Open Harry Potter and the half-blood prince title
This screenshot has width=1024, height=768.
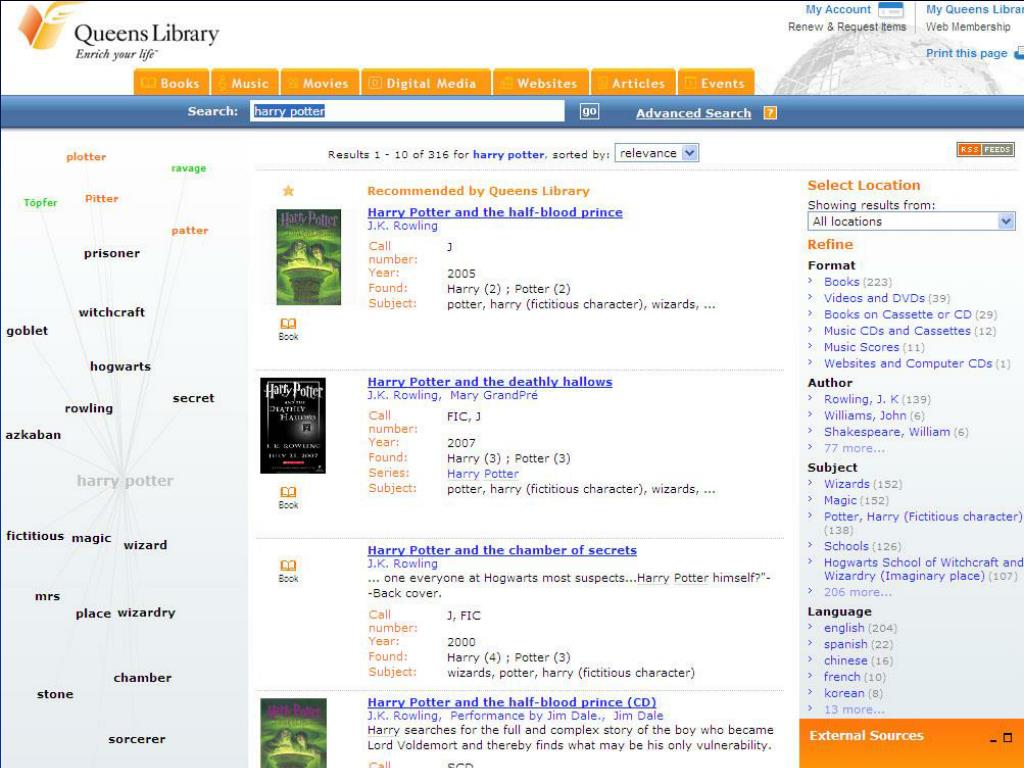pyautogui.click(x=495, y=212)
